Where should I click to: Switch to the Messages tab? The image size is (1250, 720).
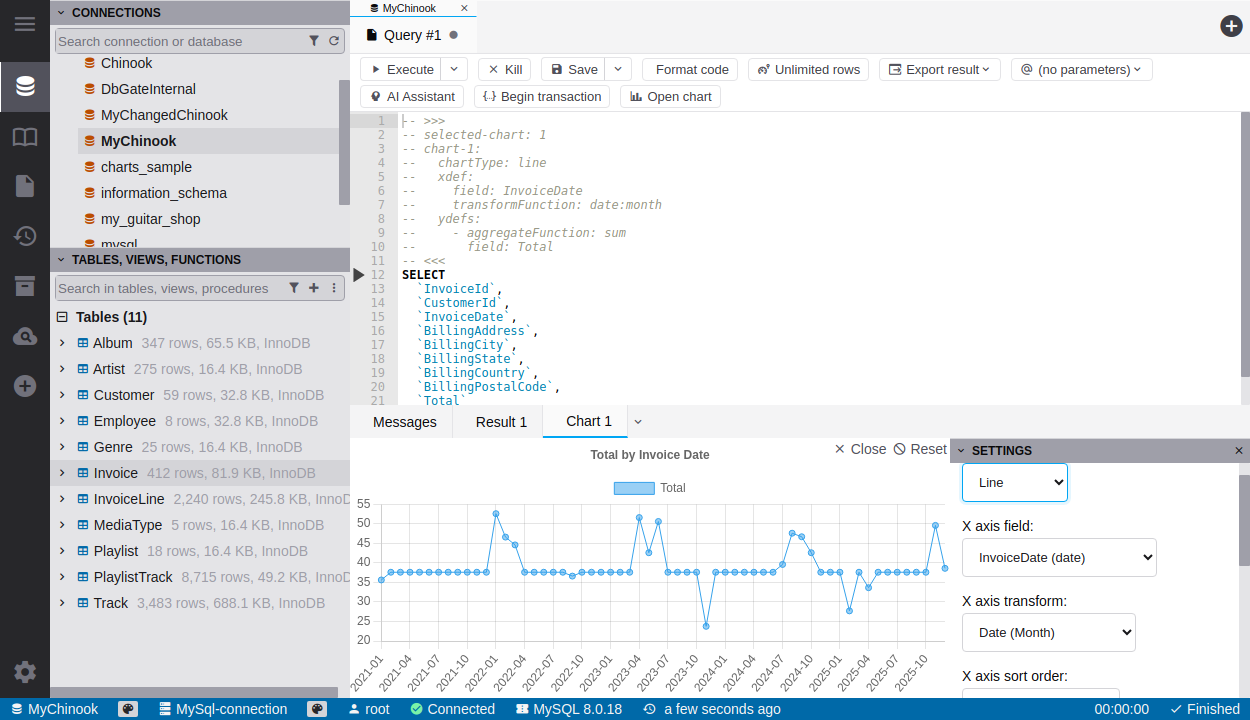[x=404, y=422]
